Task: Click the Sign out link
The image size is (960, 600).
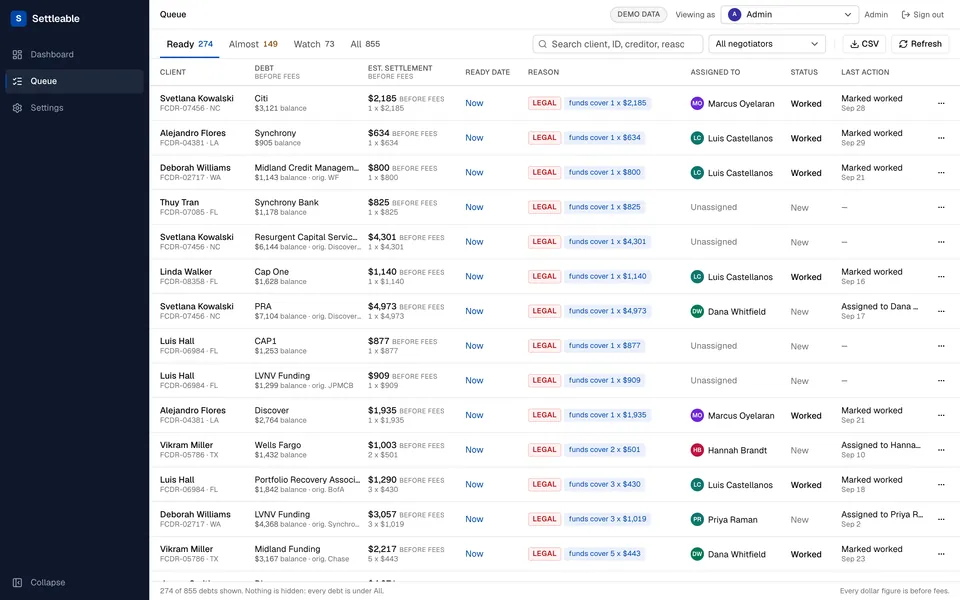Action: (922, 15)
